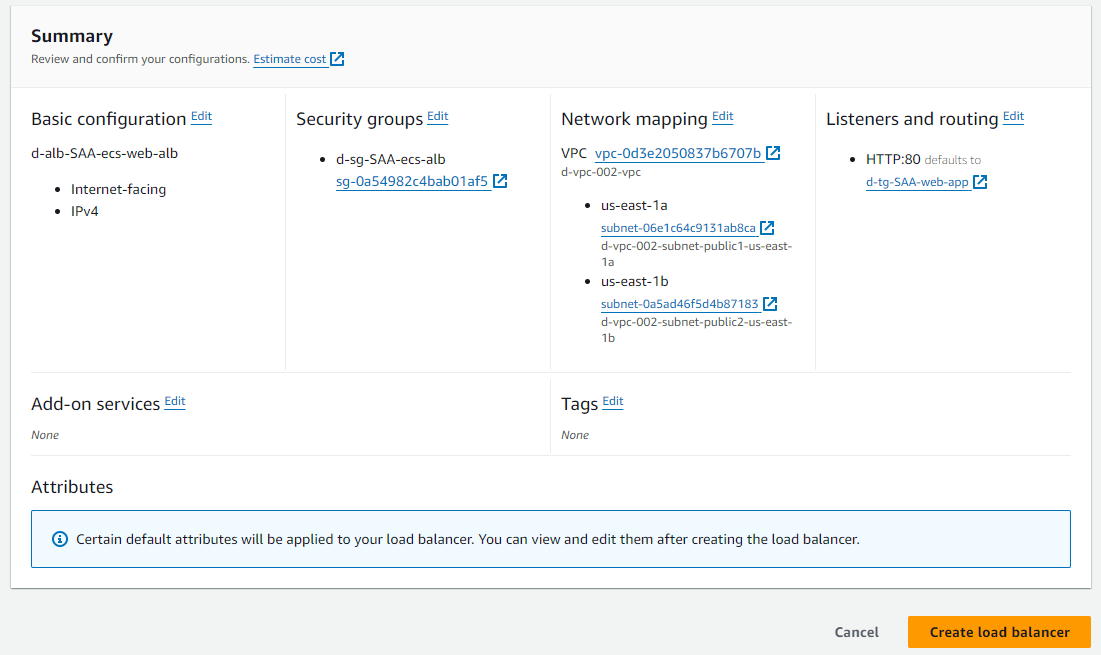Click external-link icon next to sg-0a54982c4bab01af5

pos(501,181)
